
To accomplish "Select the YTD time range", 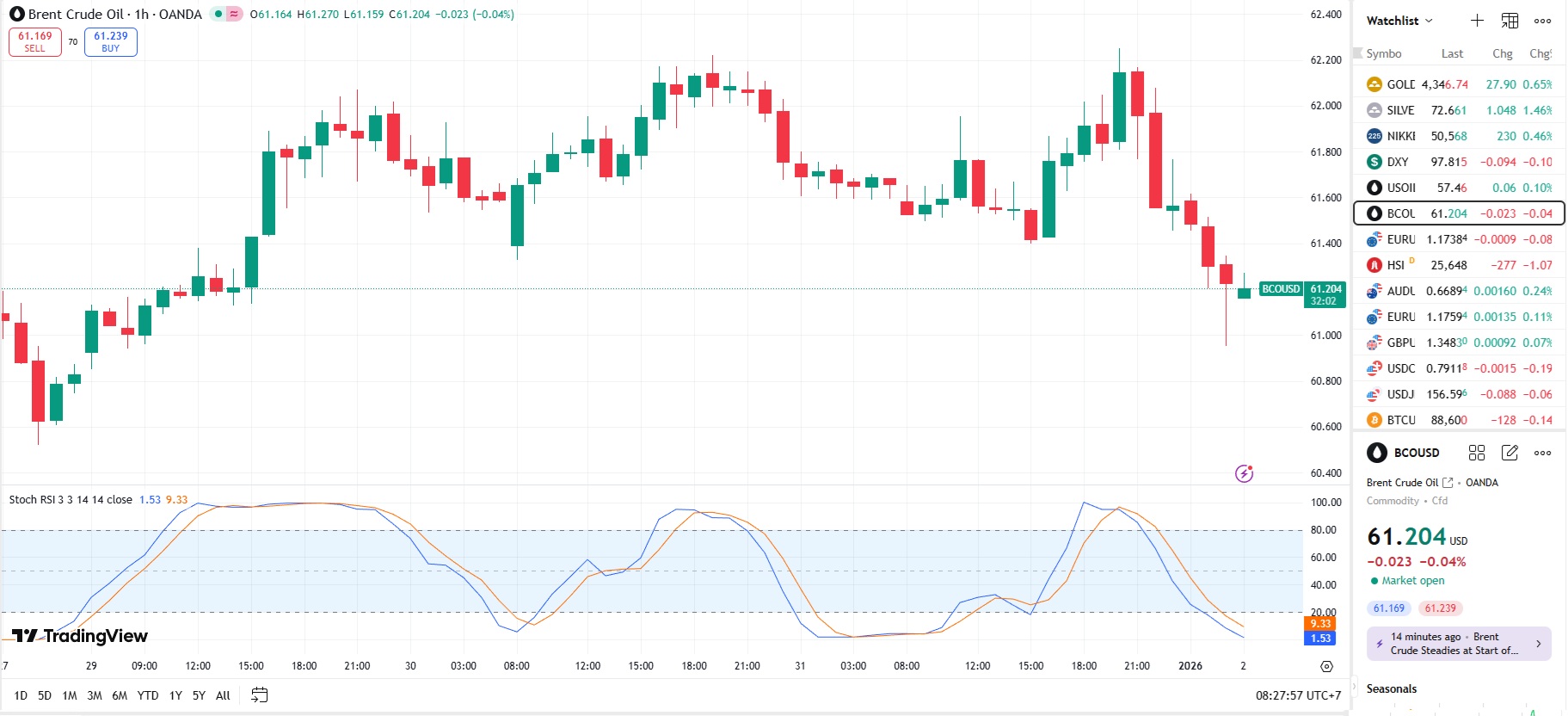I will tap(148, 695).
